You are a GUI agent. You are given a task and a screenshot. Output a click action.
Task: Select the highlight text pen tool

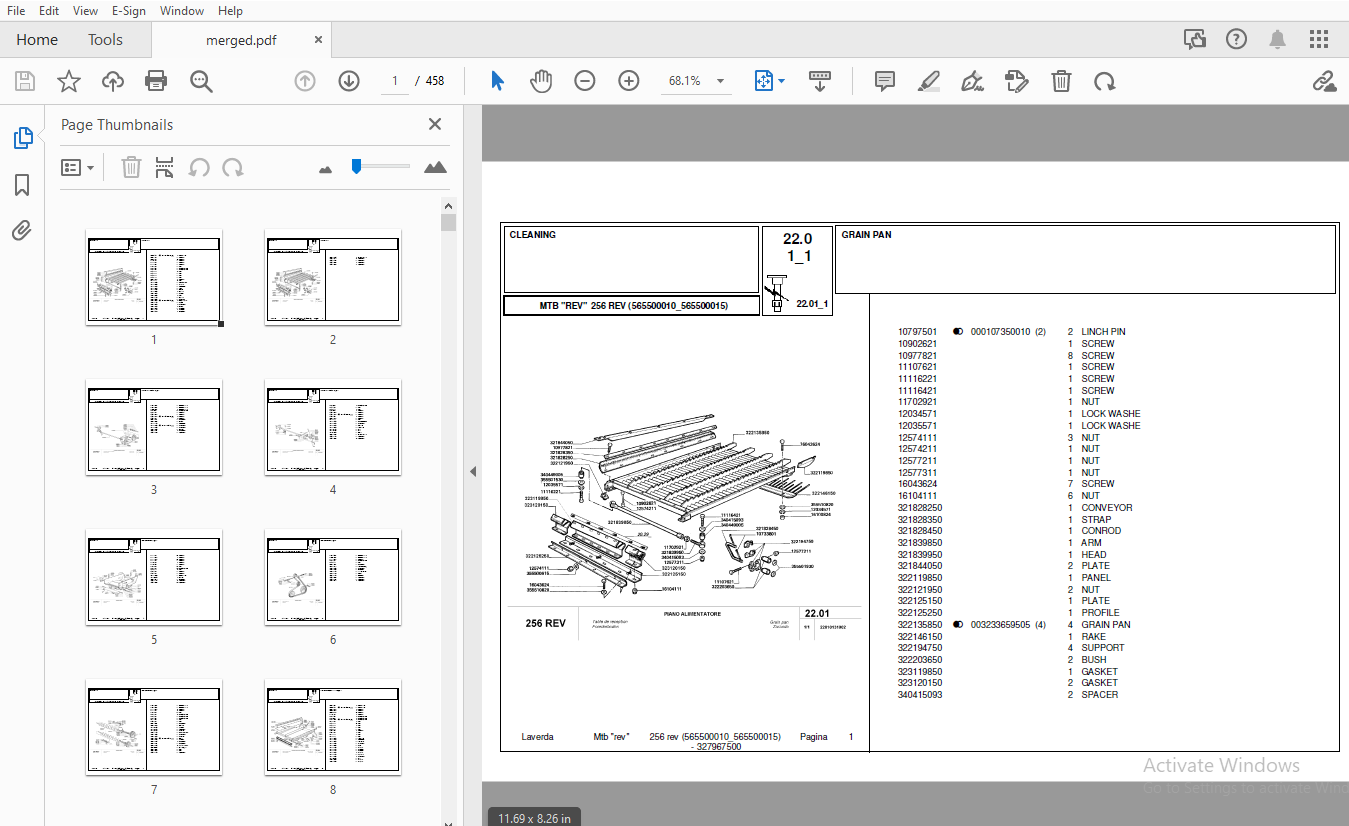(x=929, y=81)
